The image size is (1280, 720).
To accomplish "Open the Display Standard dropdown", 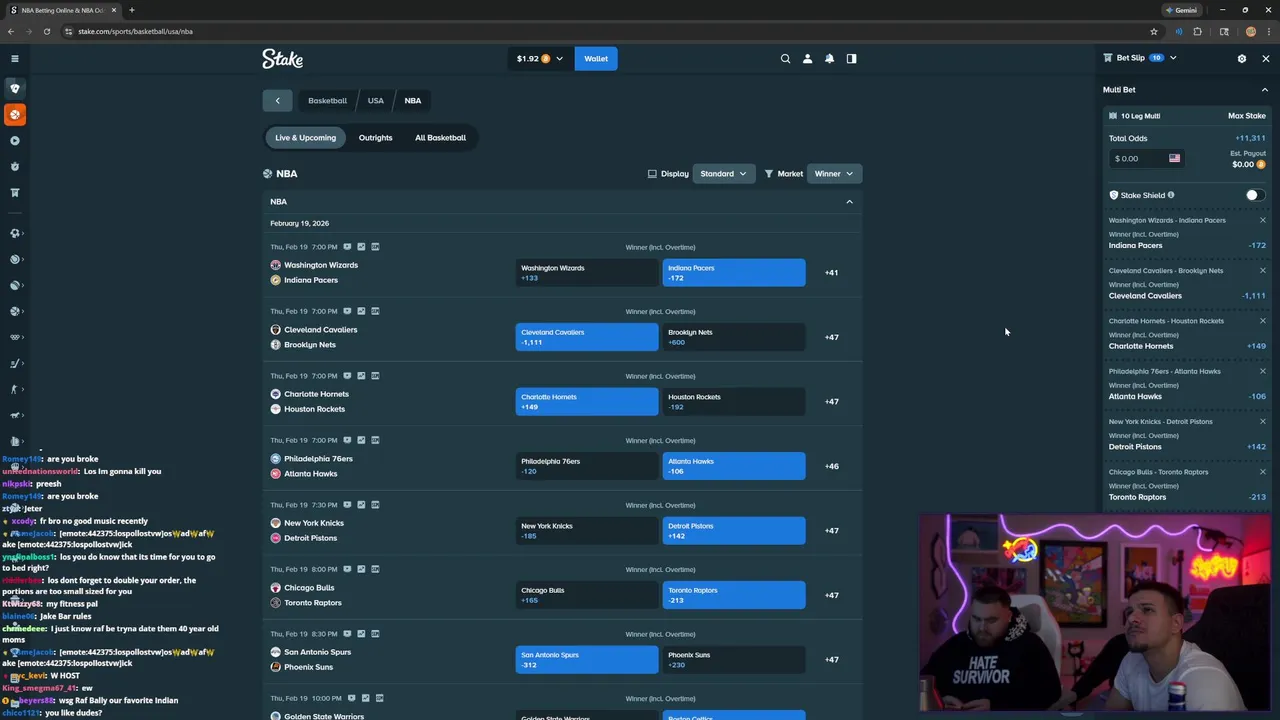I will (x=723, y=174).
